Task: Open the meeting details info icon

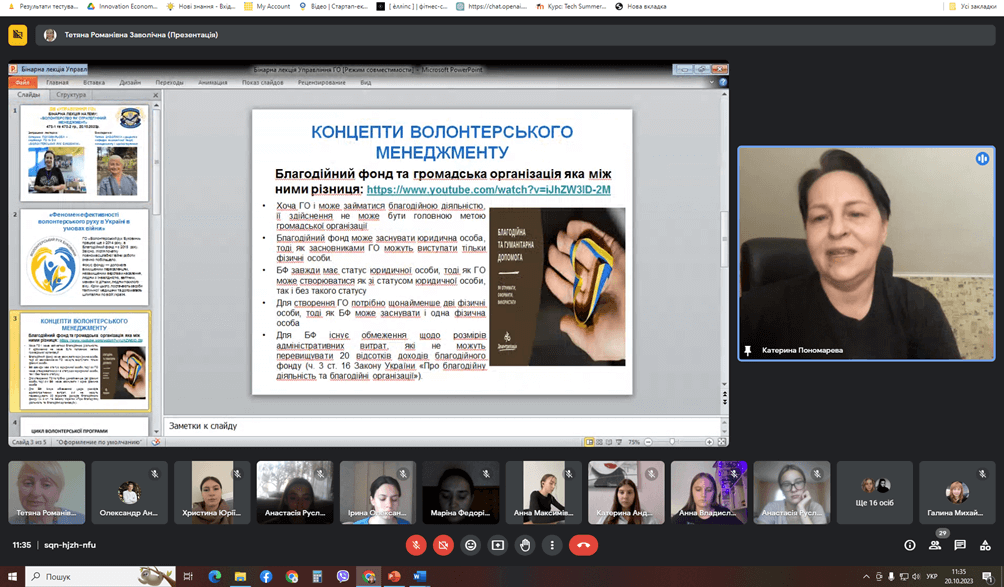Action: (909, 545)
